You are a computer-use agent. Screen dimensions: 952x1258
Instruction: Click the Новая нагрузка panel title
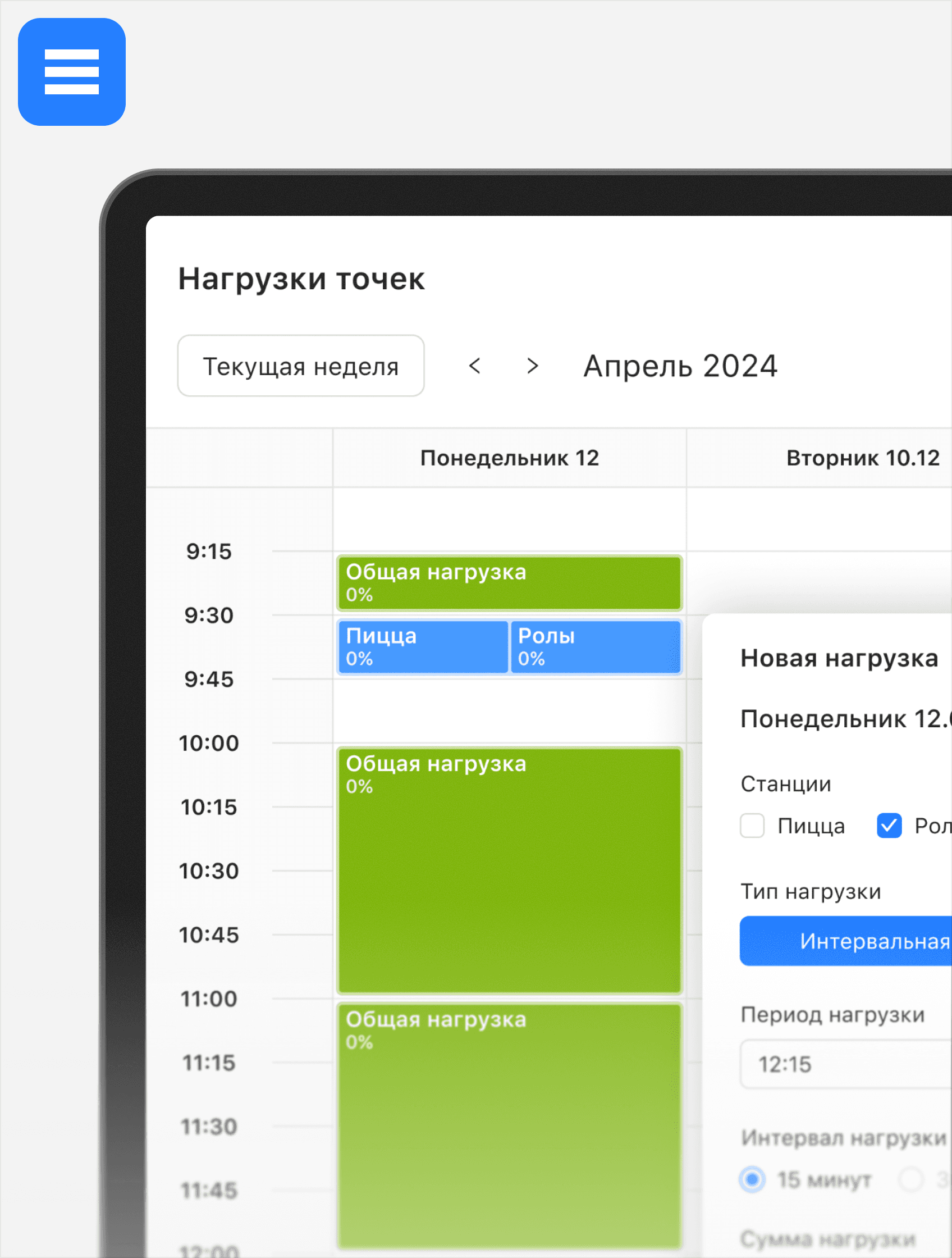pyautogui.click(x=839, y=658)
